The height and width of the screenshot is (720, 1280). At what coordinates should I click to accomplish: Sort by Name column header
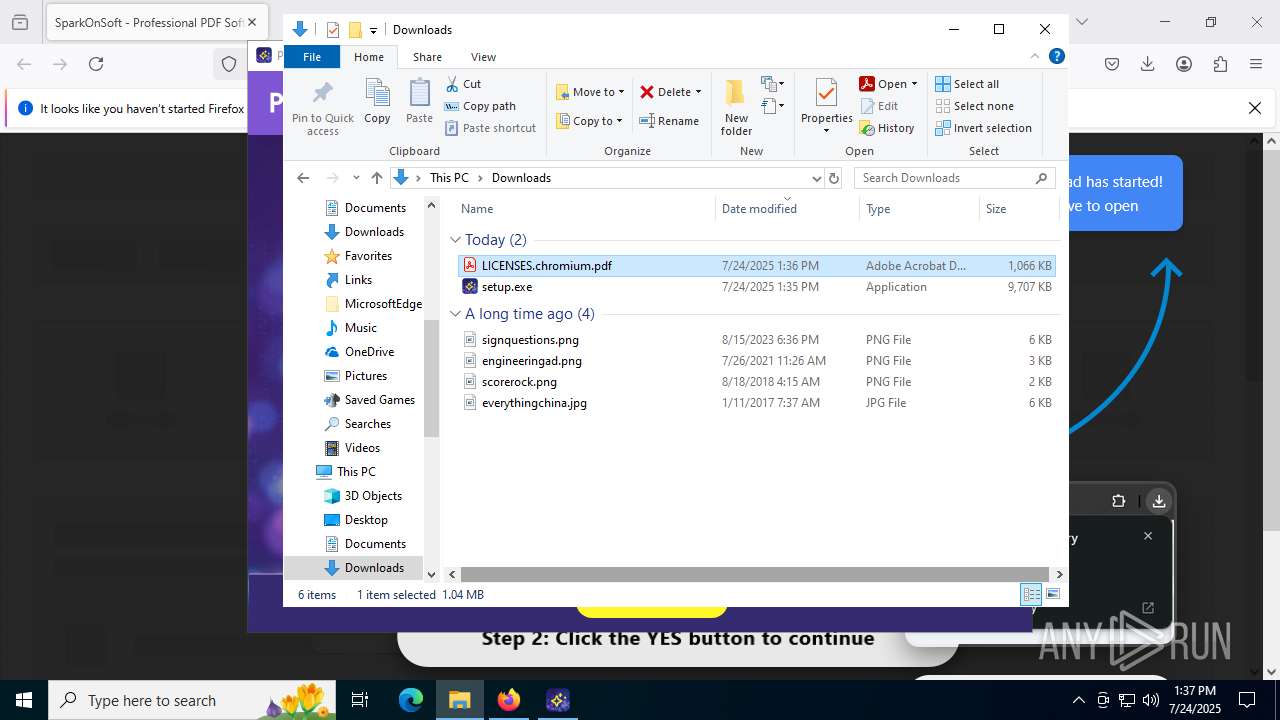(x=585, y=209)
